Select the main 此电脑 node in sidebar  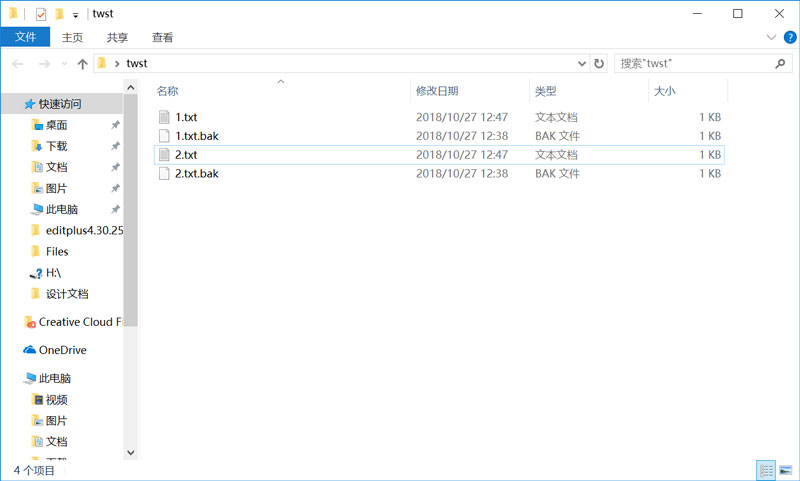(54, 378)
